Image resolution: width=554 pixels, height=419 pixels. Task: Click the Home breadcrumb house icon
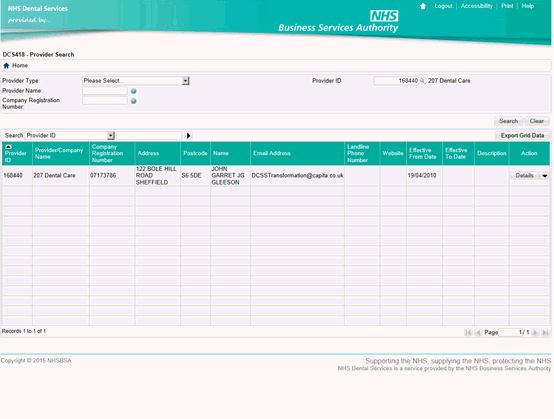(6, 66)
